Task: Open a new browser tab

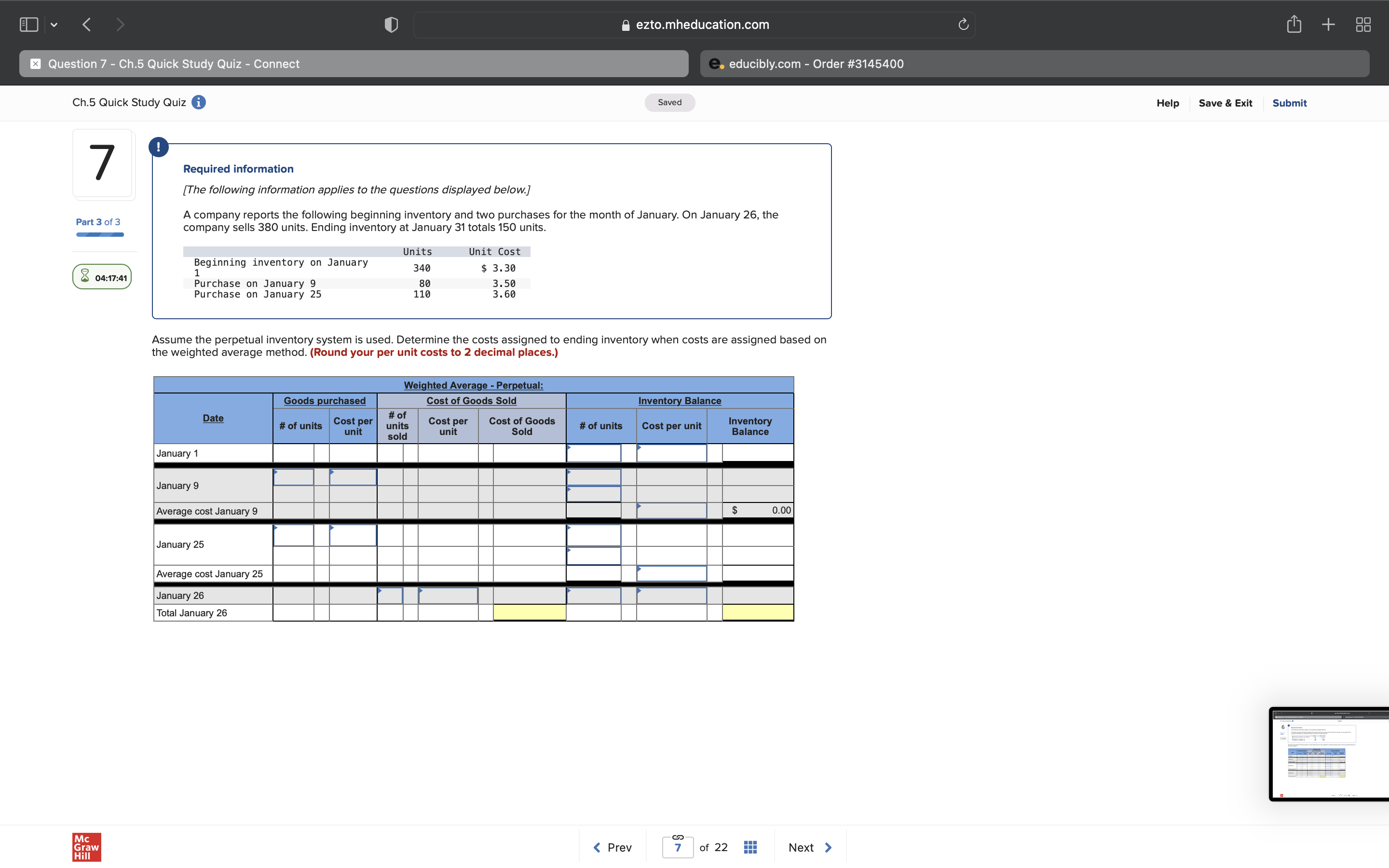Action: [x=1328, y=24]
